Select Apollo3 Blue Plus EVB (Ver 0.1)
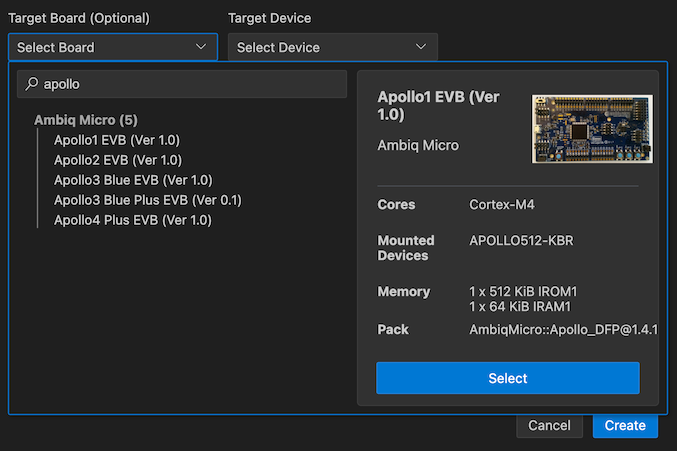The height and width of the screenshot is (451, 677). (148, 200)
